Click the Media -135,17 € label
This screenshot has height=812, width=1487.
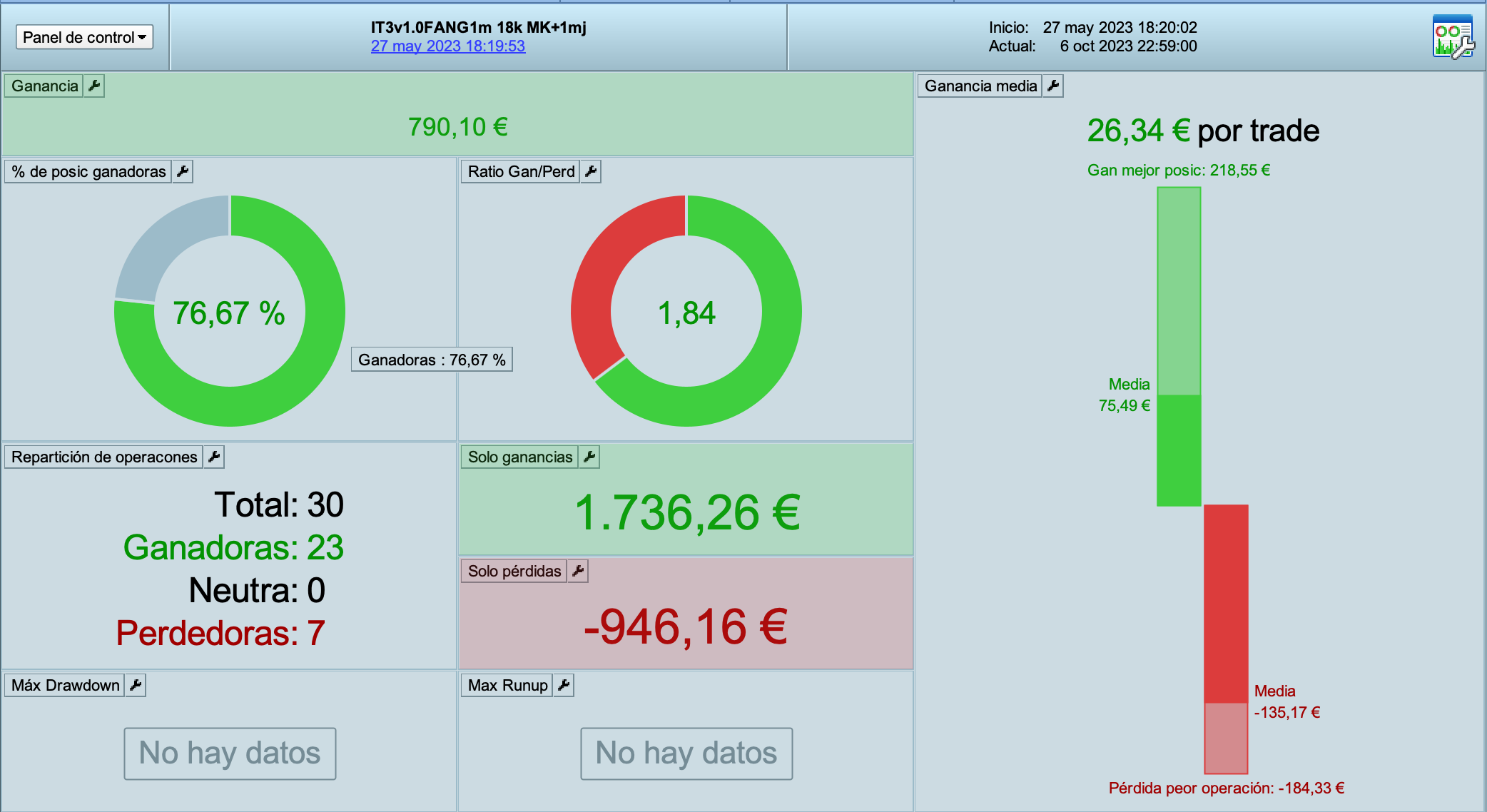pos(1287,702)
